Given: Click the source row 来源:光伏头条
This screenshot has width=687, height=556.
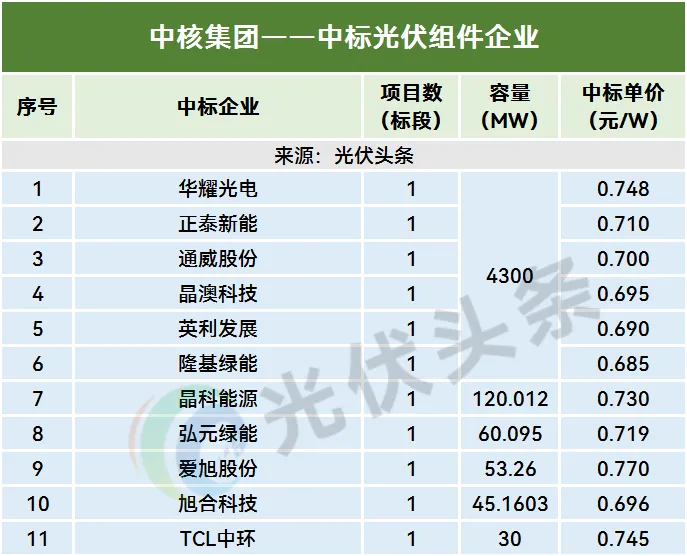Looking at the screenshot, I should click(344, 155).
